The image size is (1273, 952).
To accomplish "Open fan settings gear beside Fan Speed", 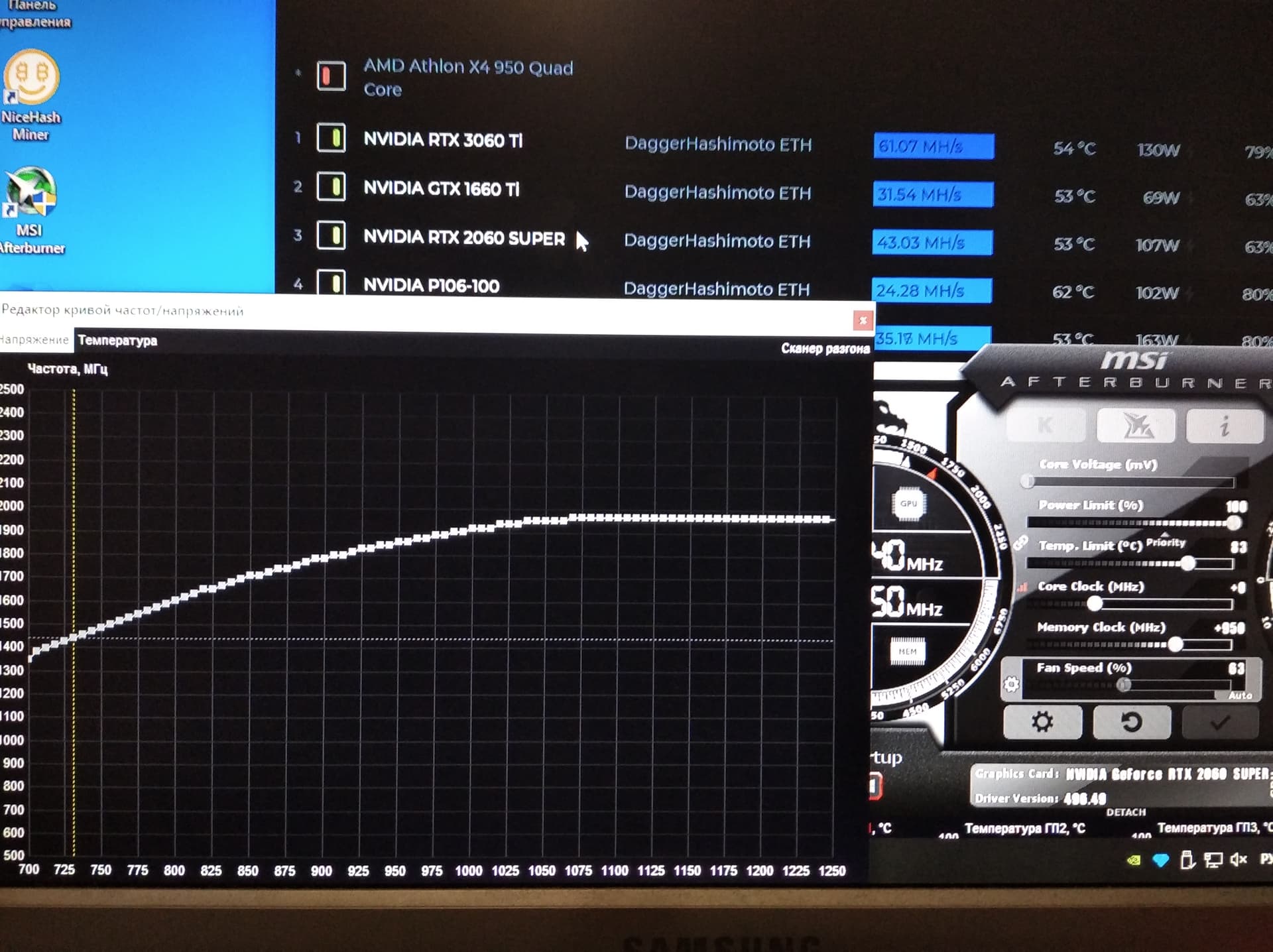I will 1011,684.
